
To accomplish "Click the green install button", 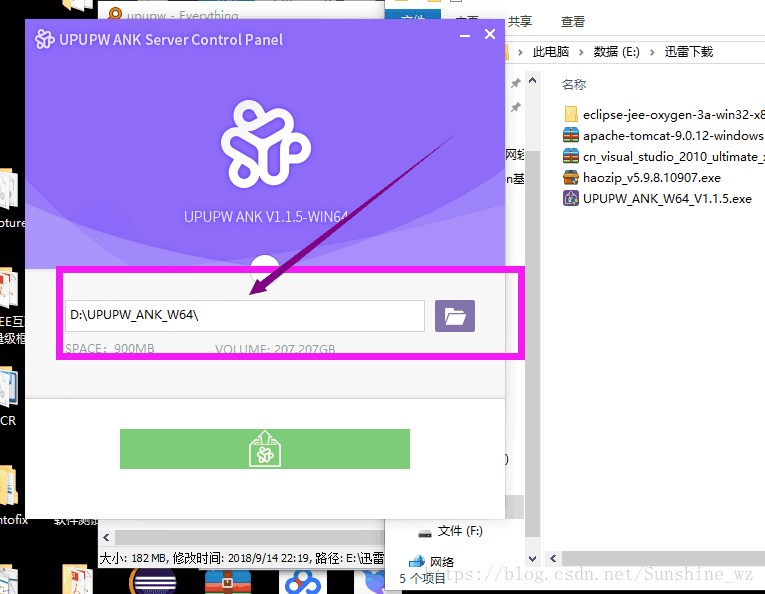I will click(265, 449).
